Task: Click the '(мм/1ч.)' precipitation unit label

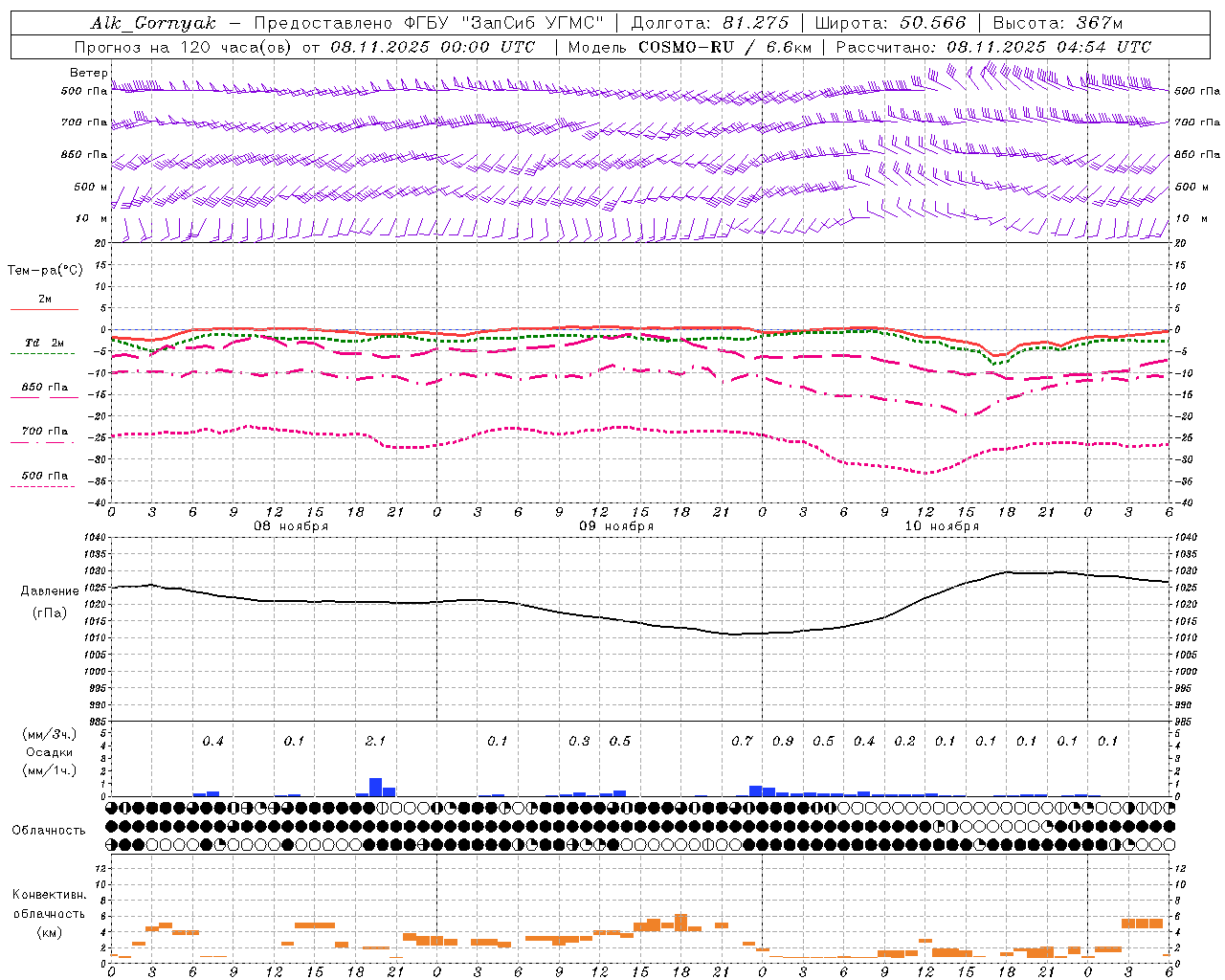Action: coord(50,770)
